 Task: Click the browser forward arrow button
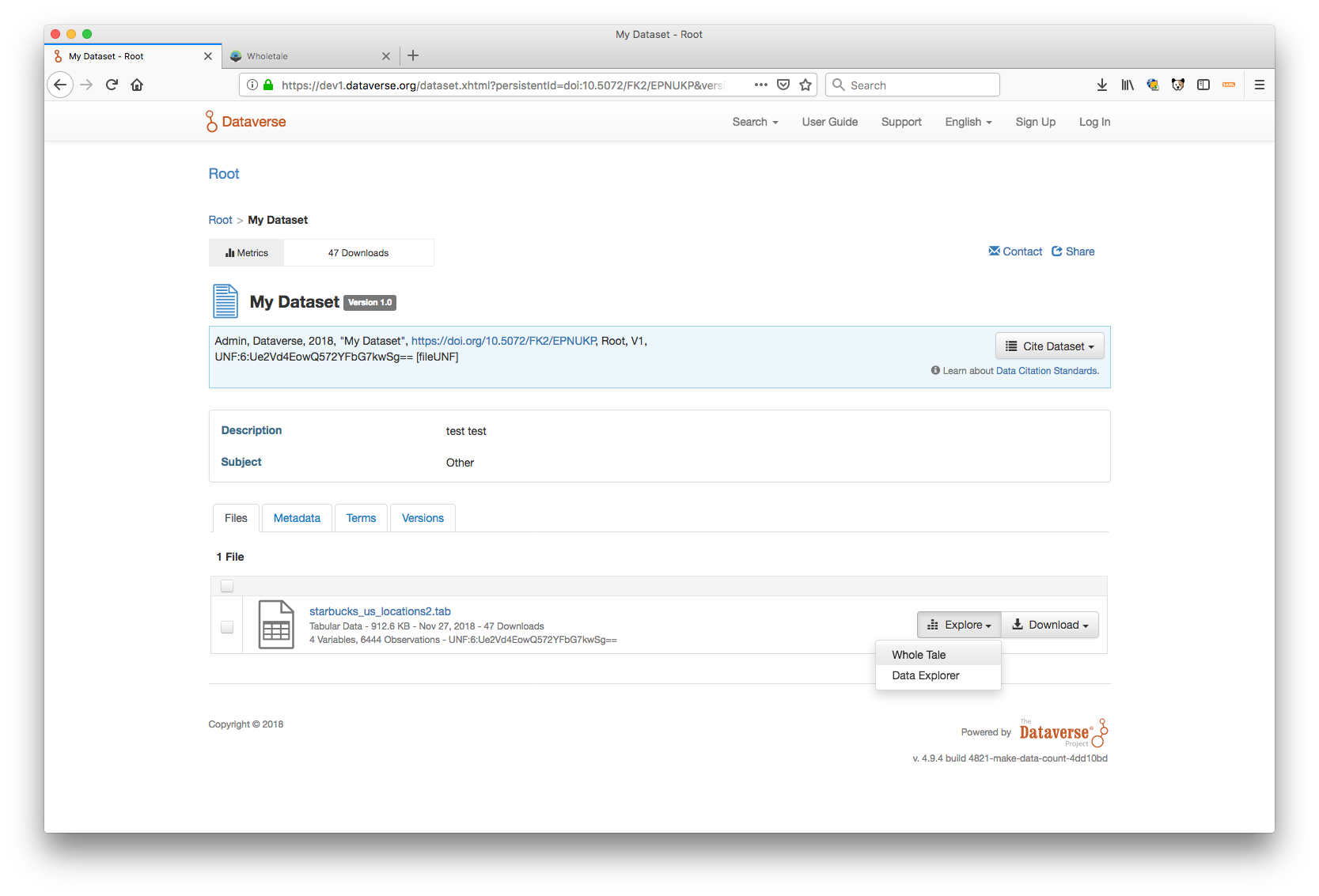click(x=86, y=85)
